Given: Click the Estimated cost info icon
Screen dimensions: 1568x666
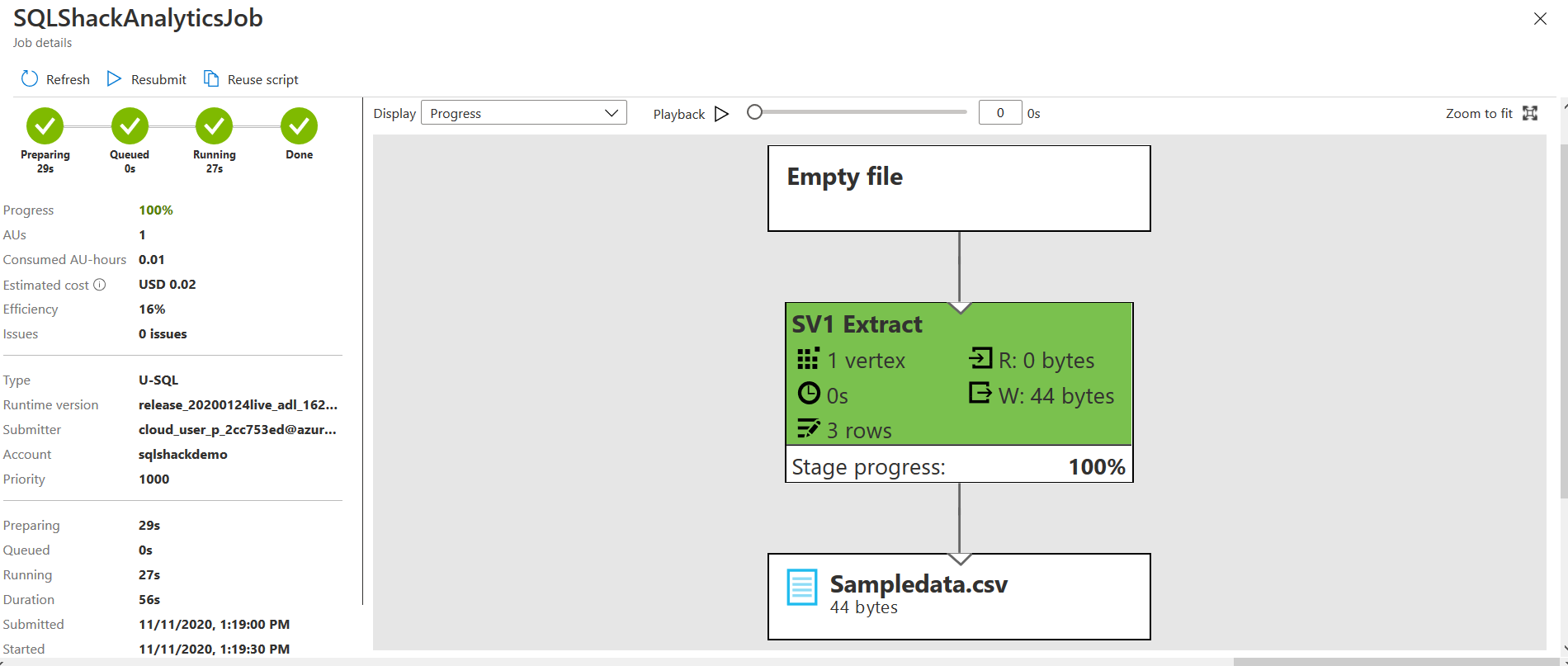Looking at the screenshot, I should (x=100, y=285).
